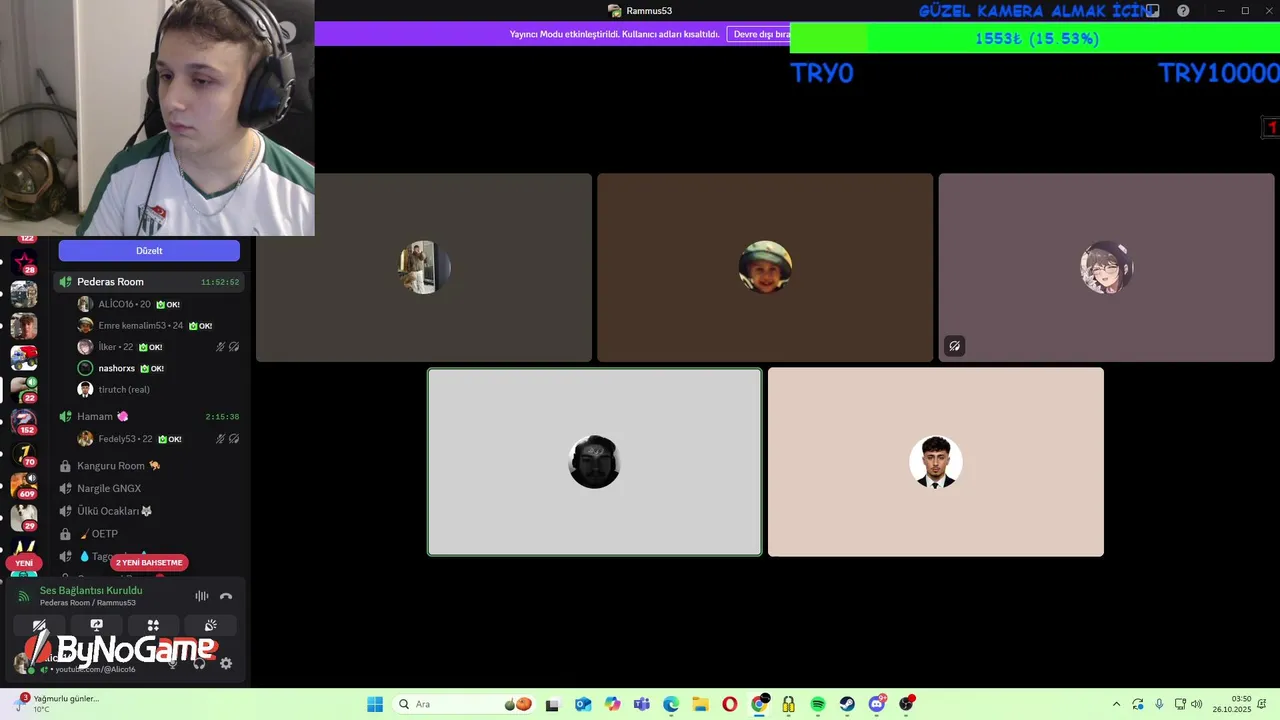Viewport: 1280px width, 720px height.
Task: Click the camera-off icon on anime tile
Action: click(955, 346)
